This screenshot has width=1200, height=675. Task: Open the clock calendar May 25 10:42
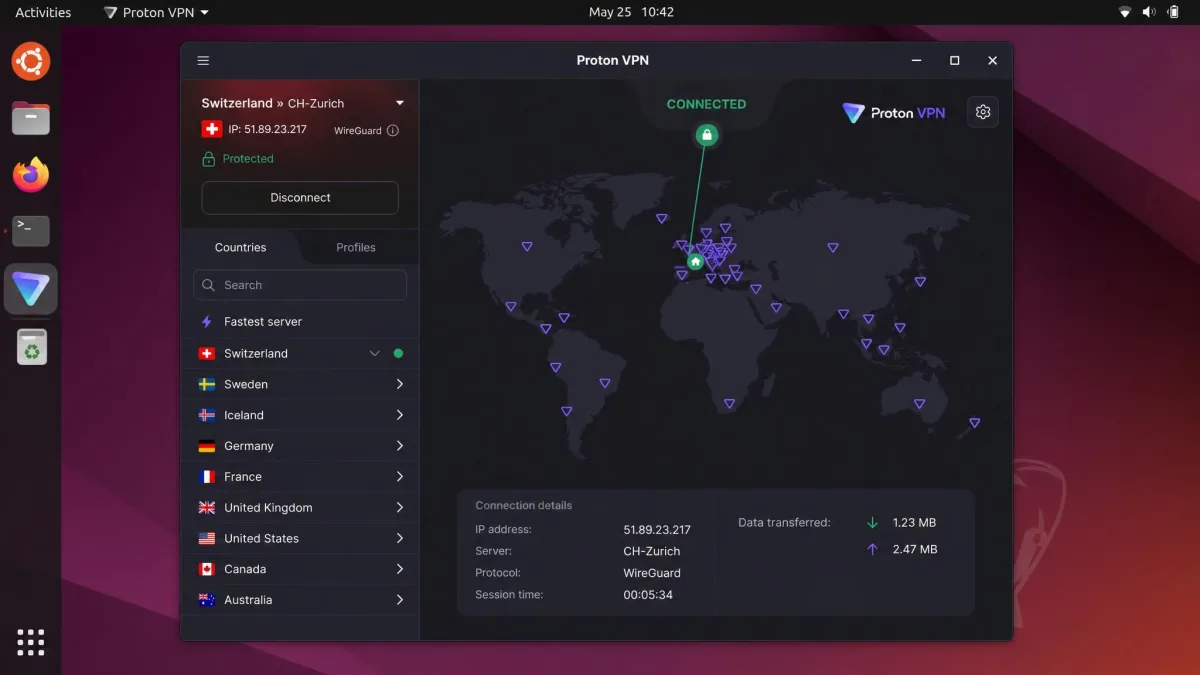tap(631, 13)
